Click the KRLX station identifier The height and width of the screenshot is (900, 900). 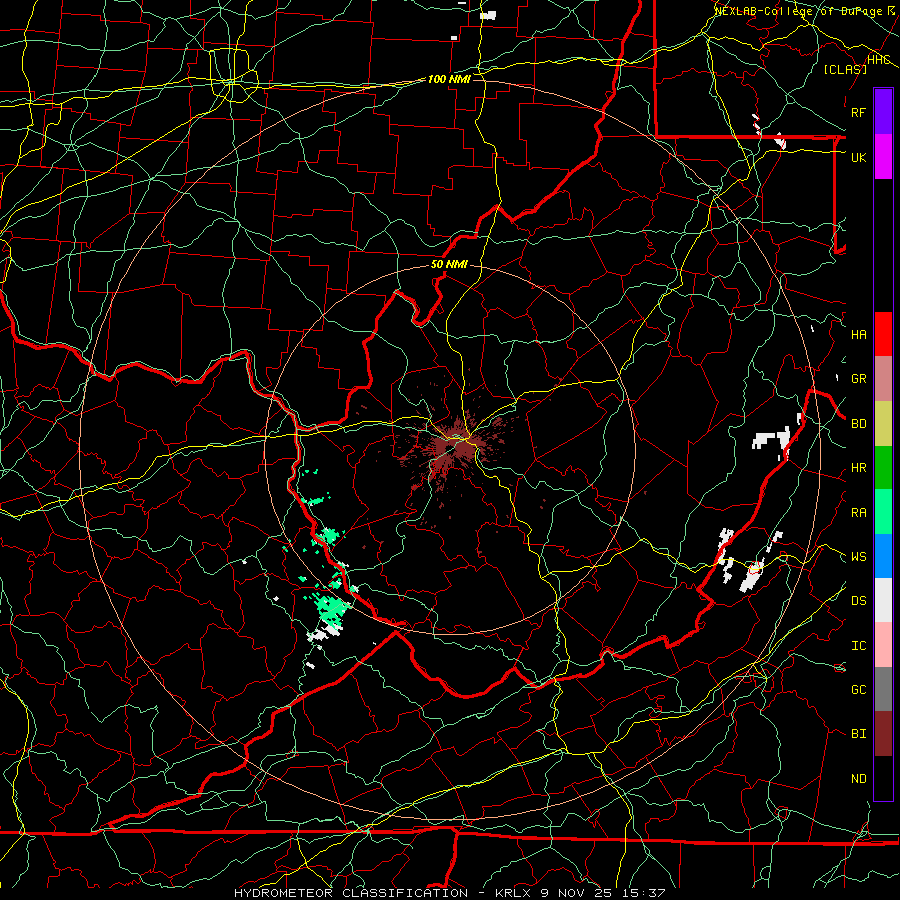(513, 893)
